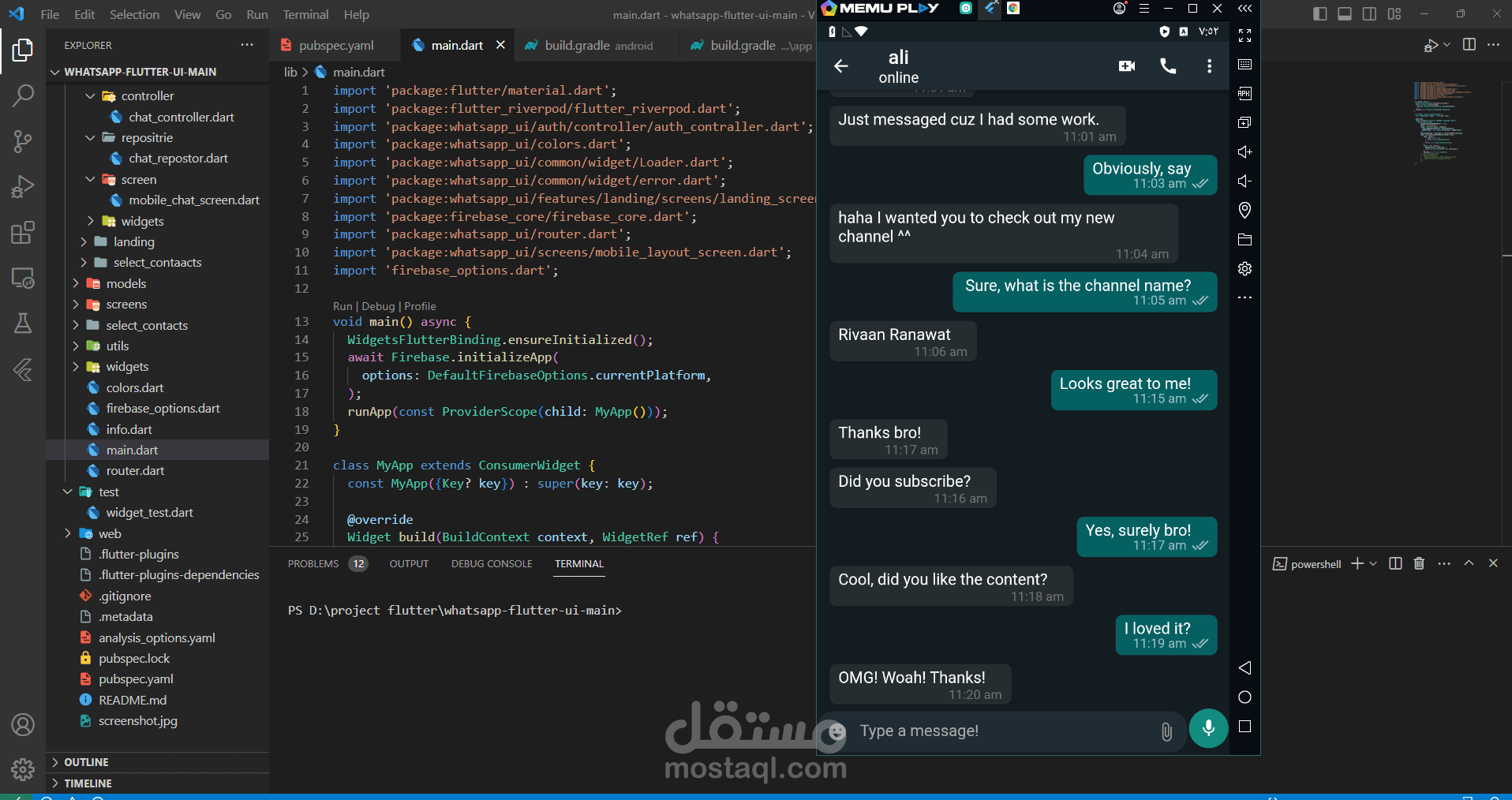
Task: Open the Explorer more actions ellipsis
Action: (247, 45)
